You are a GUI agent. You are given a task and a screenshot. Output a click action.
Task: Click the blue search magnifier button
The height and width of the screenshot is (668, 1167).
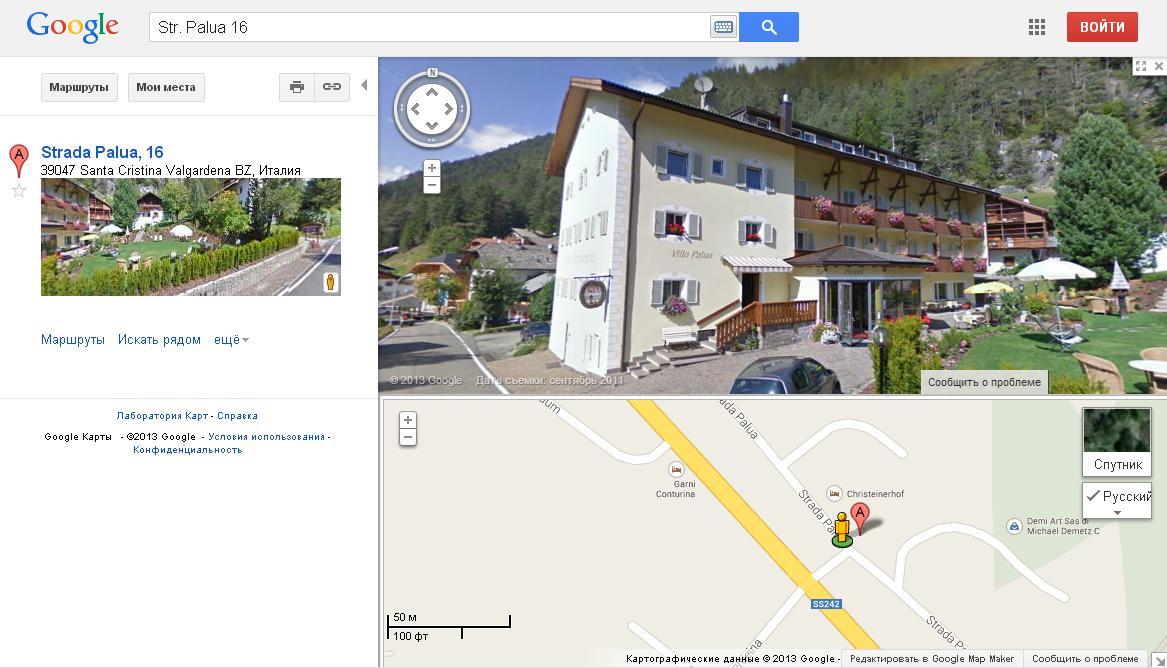[769, 28]
